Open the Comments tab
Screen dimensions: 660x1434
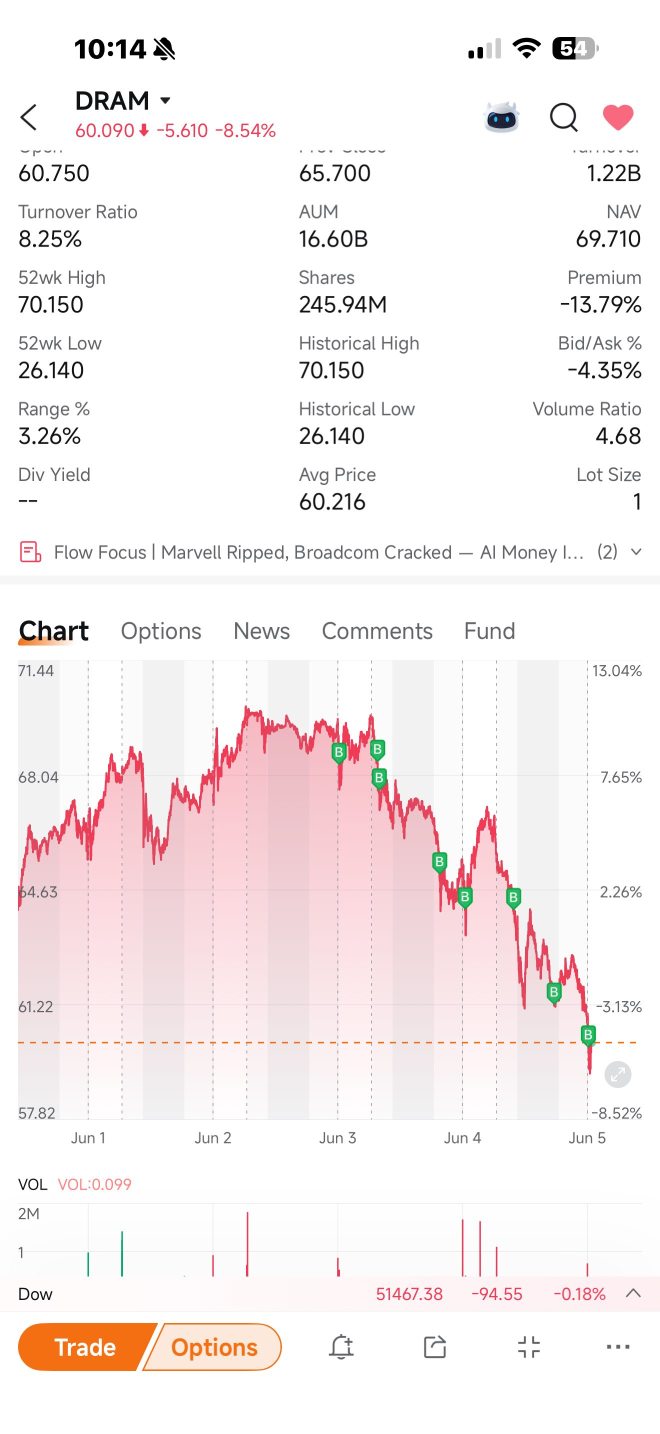377,631
